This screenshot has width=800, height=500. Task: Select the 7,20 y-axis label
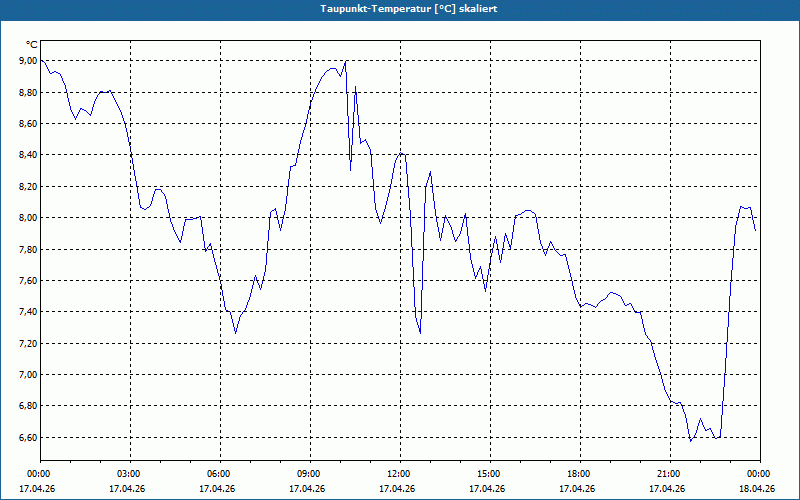click(29, 343)
